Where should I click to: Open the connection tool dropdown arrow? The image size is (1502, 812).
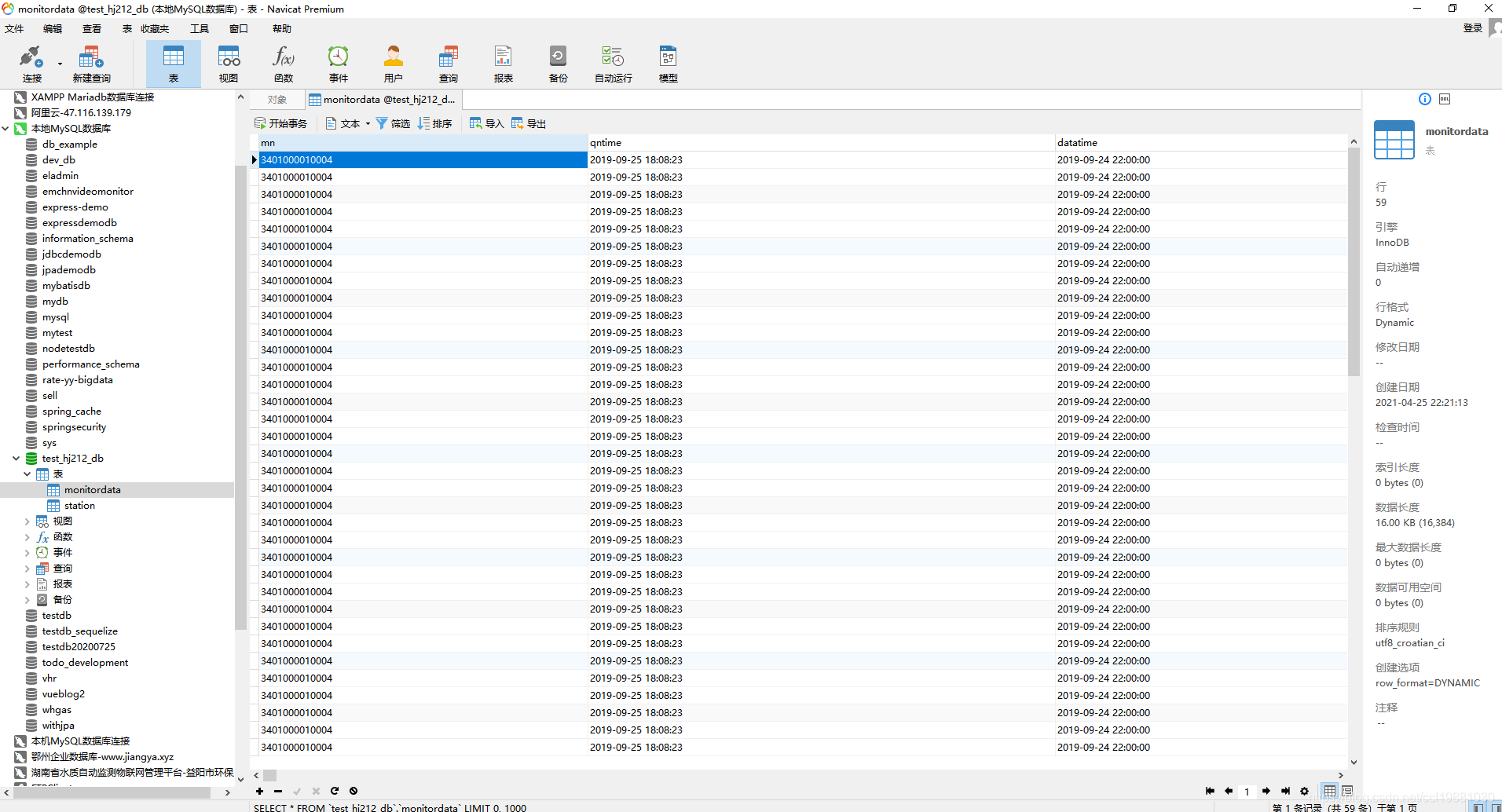point(60,64)
